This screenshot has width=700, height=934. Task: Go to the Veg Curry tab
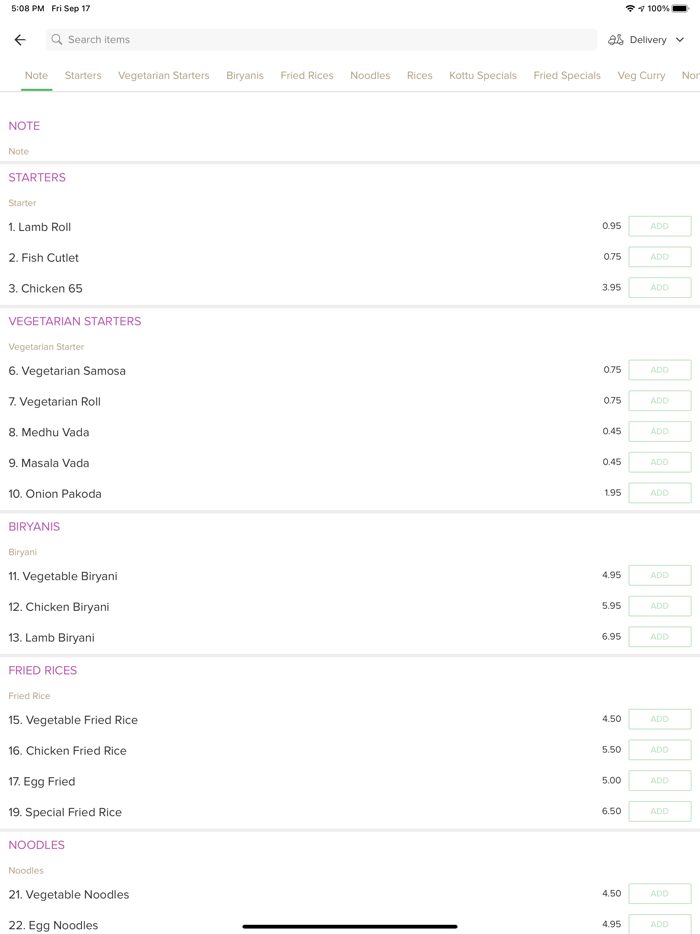click(641, 76)
